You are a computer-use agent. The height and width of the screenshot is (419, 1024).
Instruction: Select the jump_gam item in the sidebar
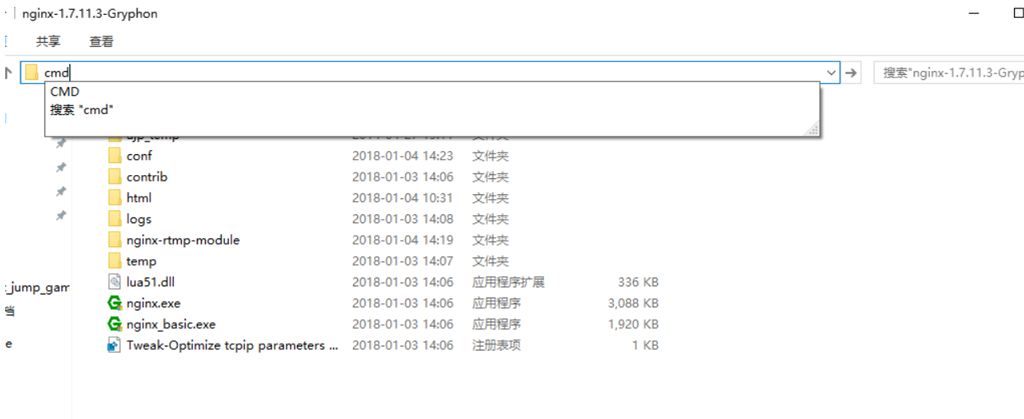coord(37,287)
